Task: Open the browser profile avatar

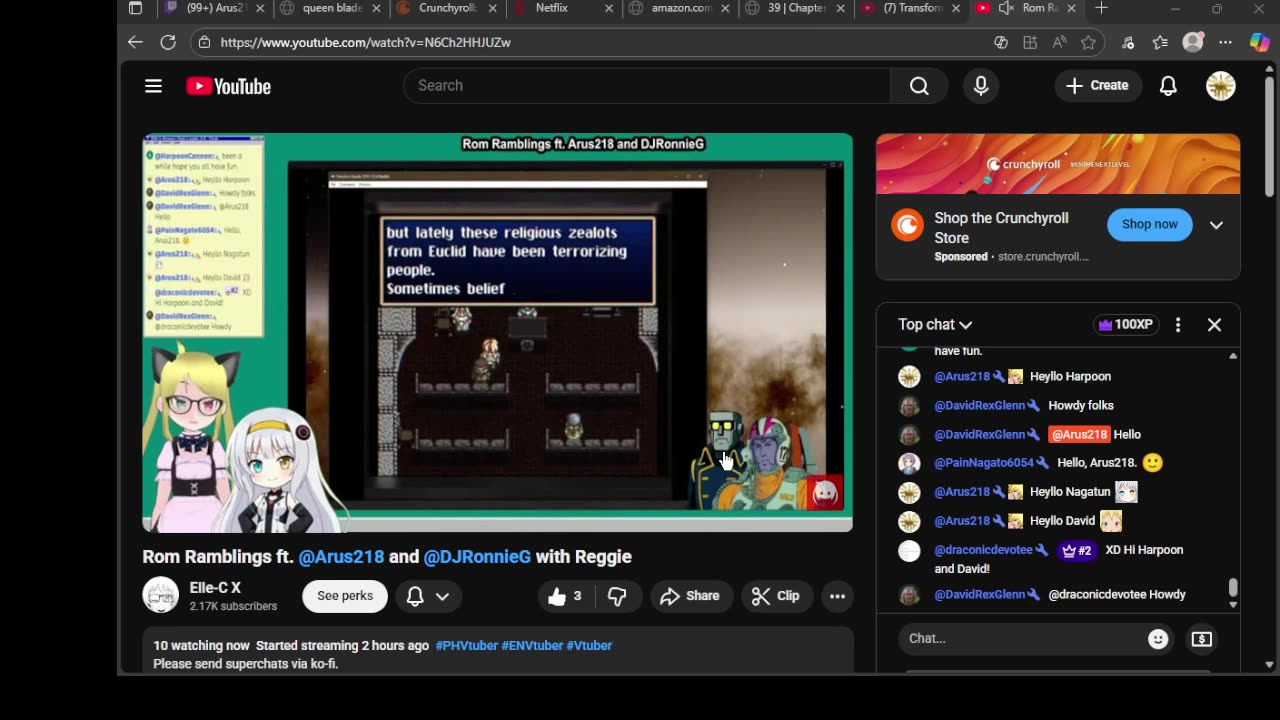Action: 1193,42
